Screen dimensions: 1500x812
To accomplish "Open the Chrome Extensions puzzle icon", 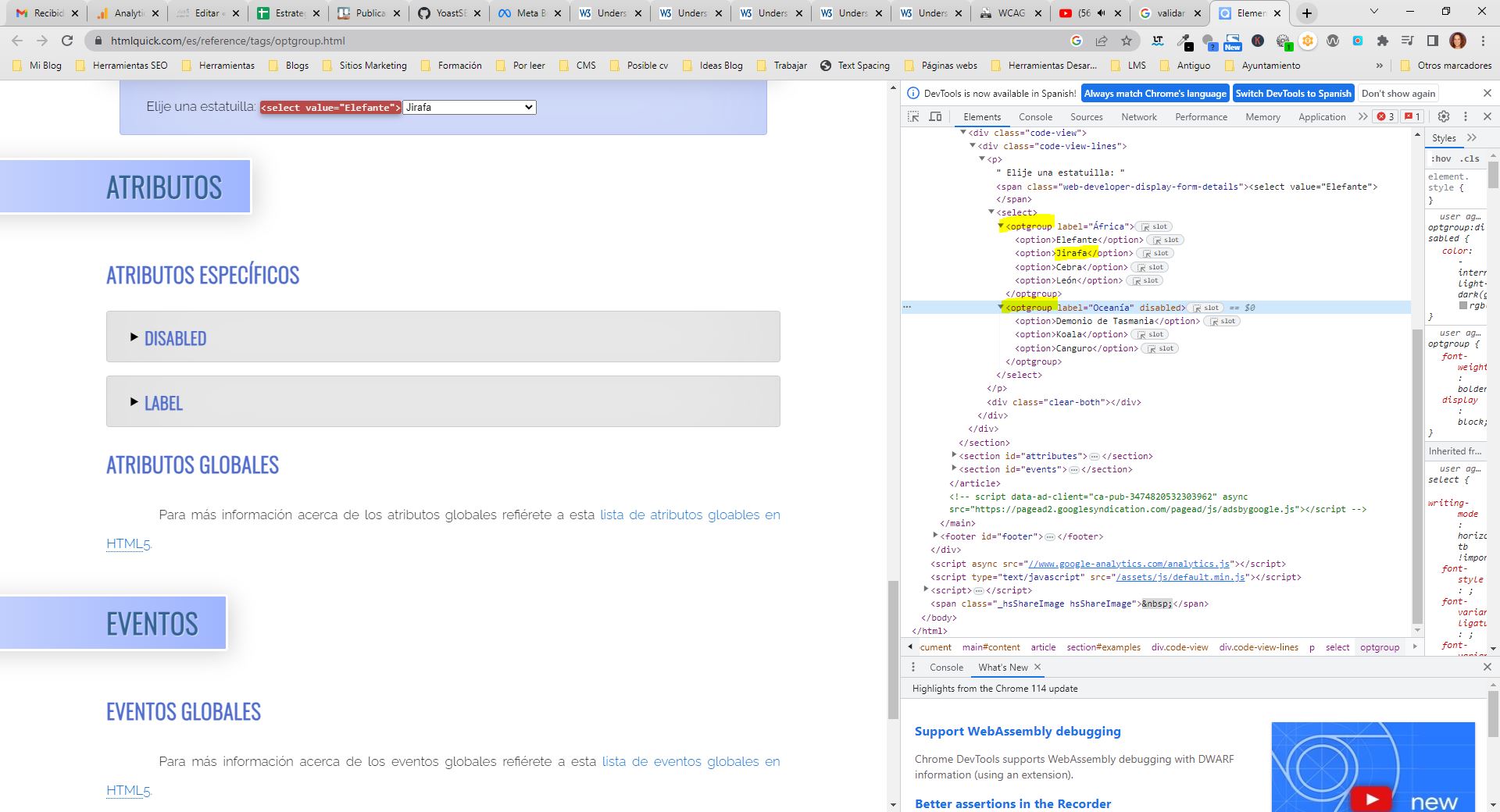I will tap(1383, 41).
